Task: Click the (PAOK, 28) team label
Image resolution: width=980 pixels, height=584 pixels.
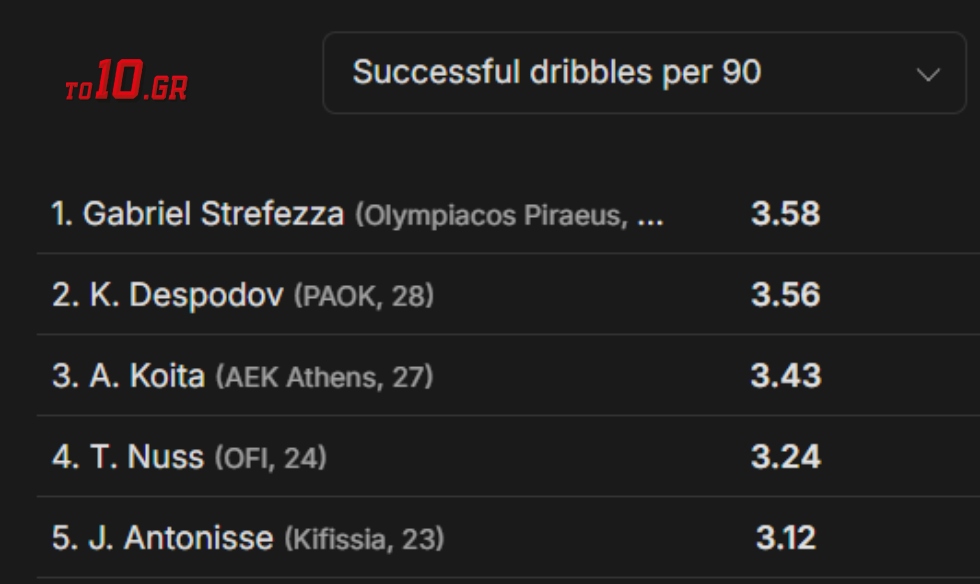Action: click(x=364, y=296)
